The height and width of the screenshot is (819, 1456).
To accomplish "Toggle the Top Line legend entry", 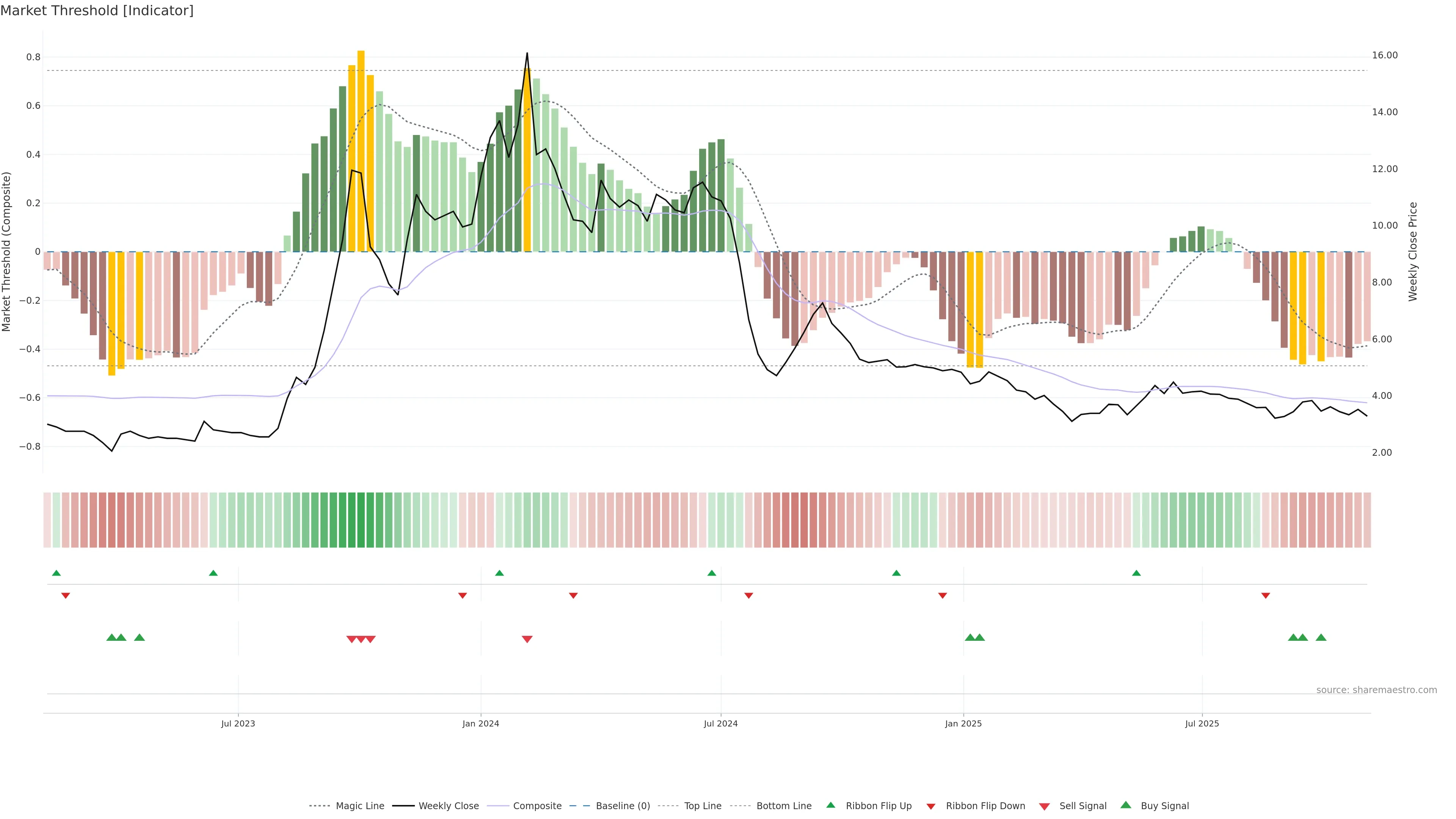I will 703,806.
